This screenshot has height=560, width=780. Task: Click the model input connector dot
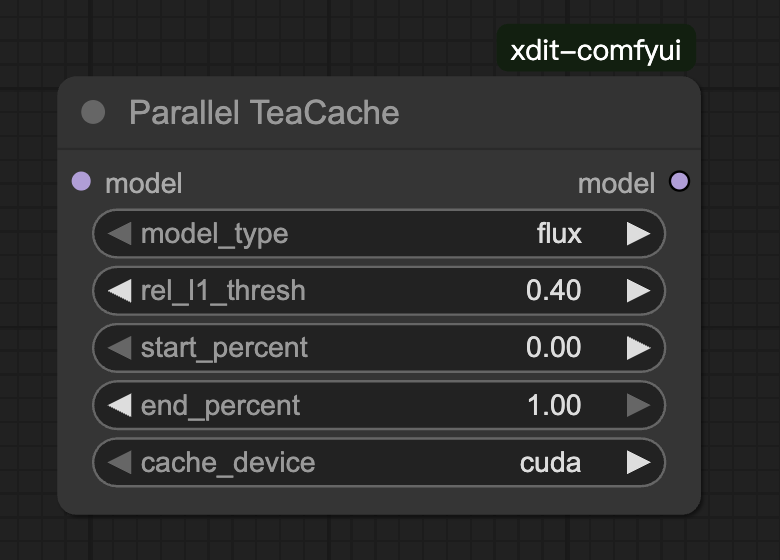82,182
